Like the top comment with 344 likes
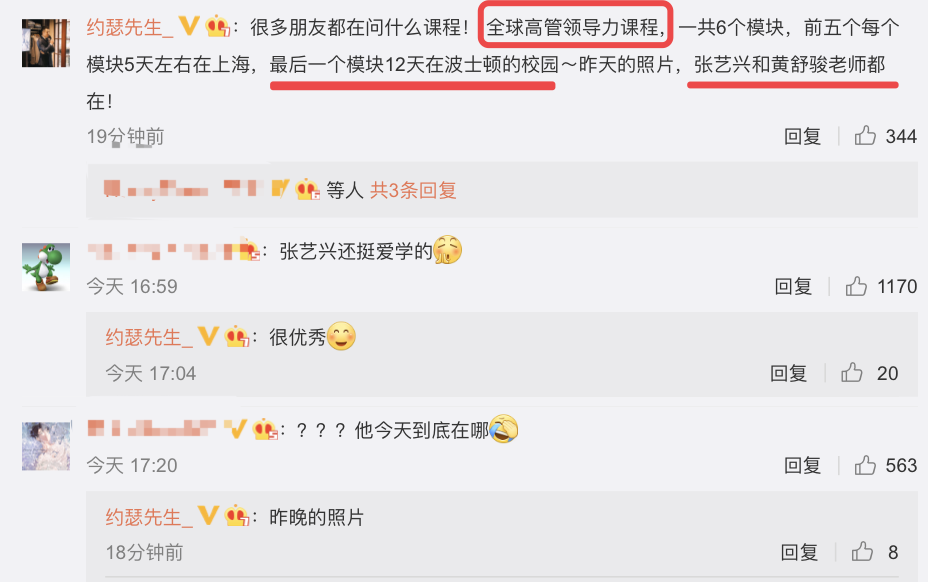 865,136
